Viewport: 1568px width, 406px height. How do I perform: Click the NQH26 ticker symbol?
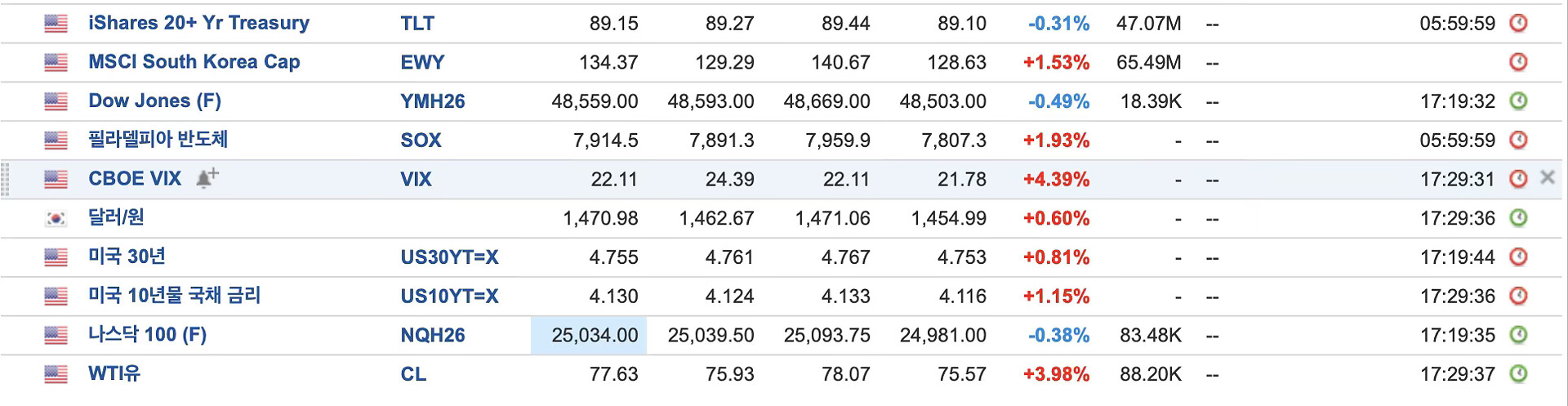(432, 335)
